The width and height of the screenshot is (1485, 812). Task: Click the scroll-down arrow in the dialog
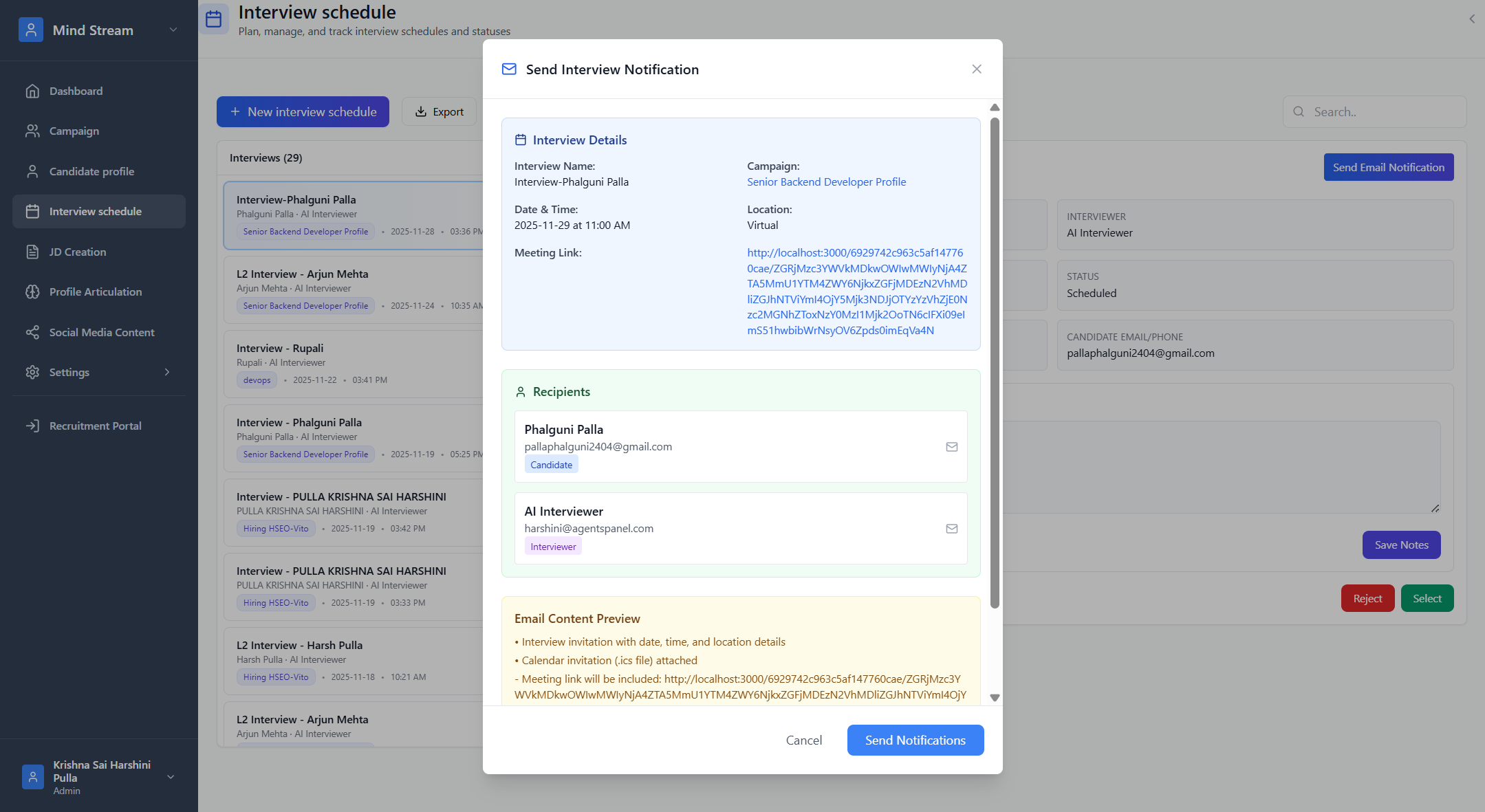coord(995,697)
